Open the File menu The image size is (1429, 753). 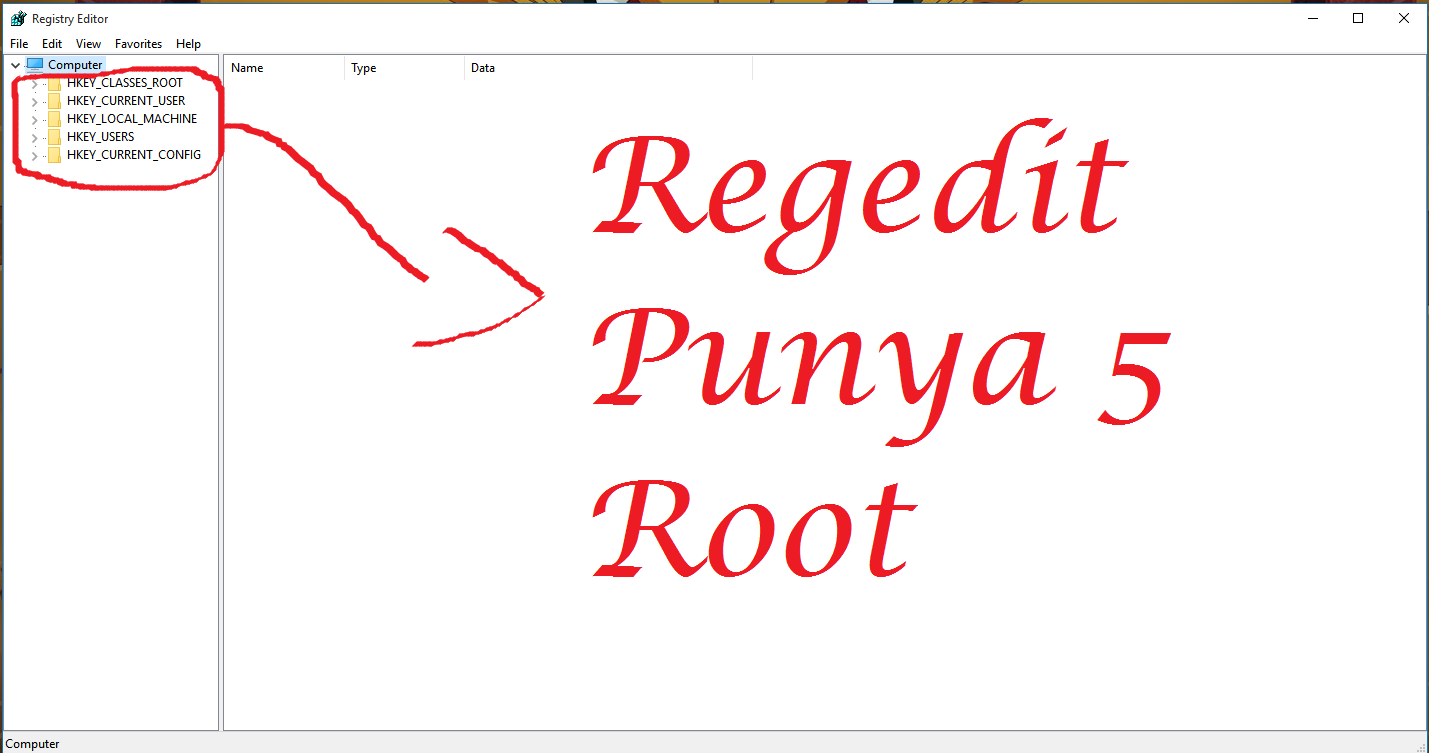point(18,43)
